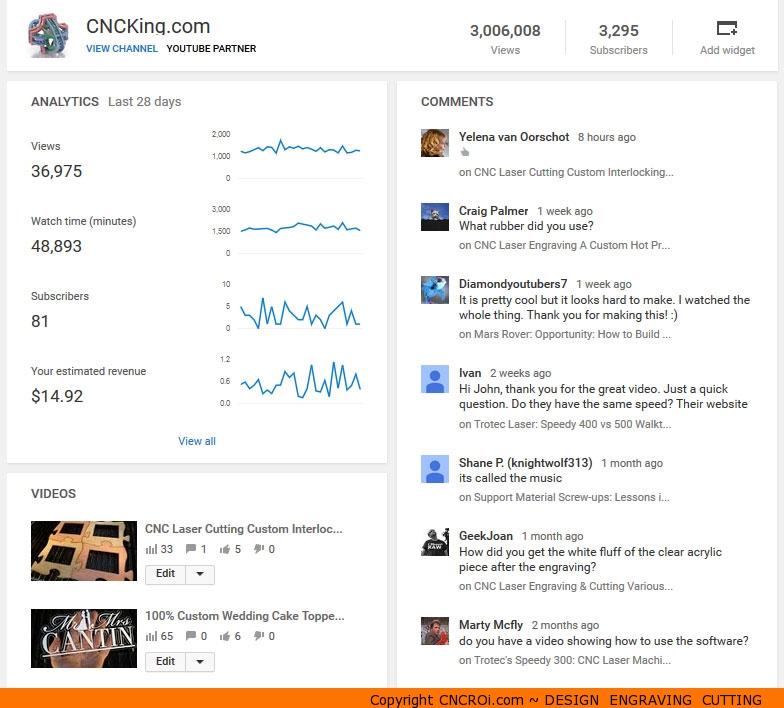The width and height of the screenshot is (784, 708).
Task: Open GeekJoan's profile avatar
Action: (x=434, y=542)
